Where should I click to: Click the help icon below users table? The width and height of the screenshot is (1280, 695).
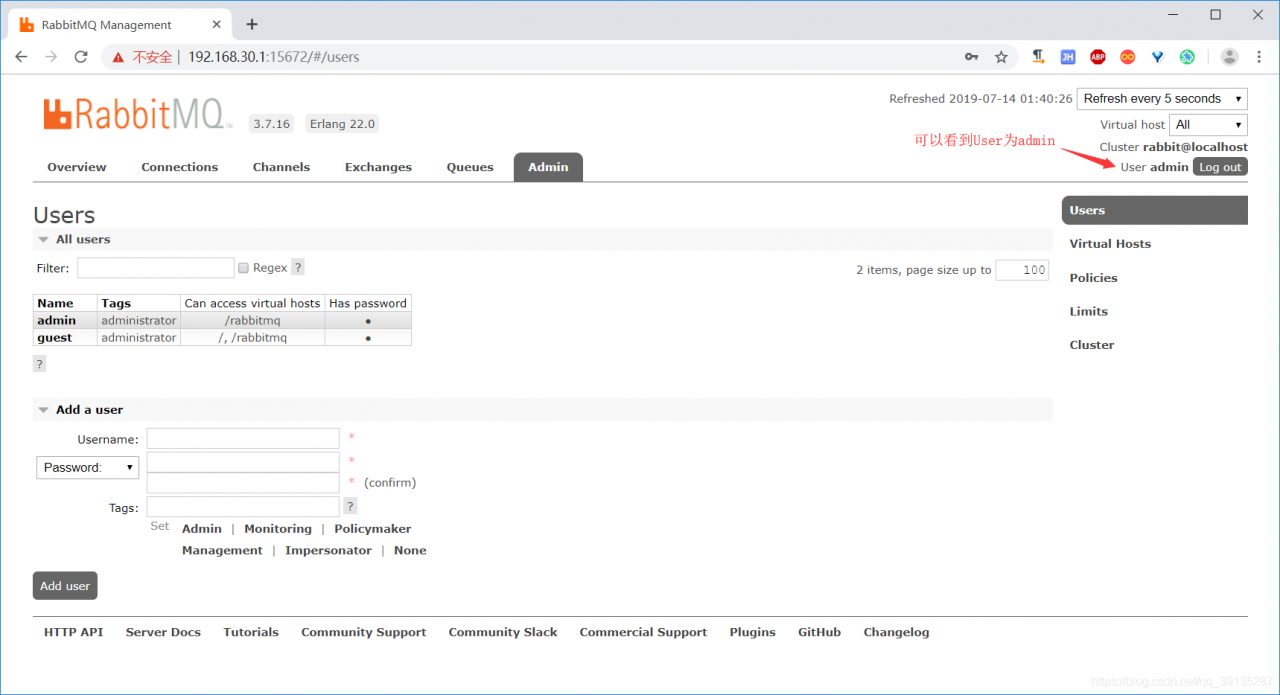point(39,364)
